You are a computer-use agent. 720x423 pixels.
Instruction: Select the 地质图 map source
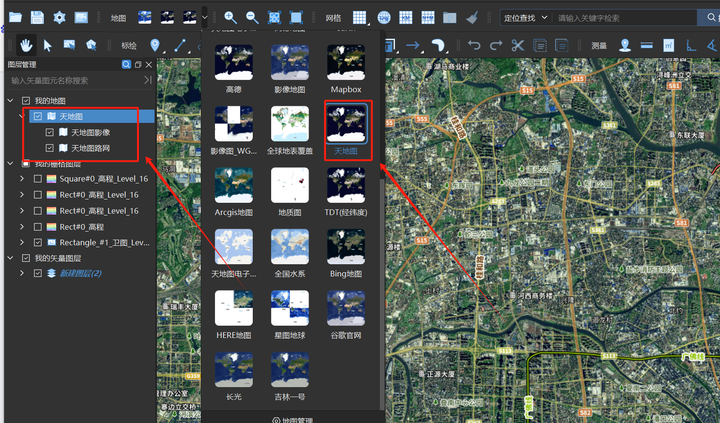point(290,192)
